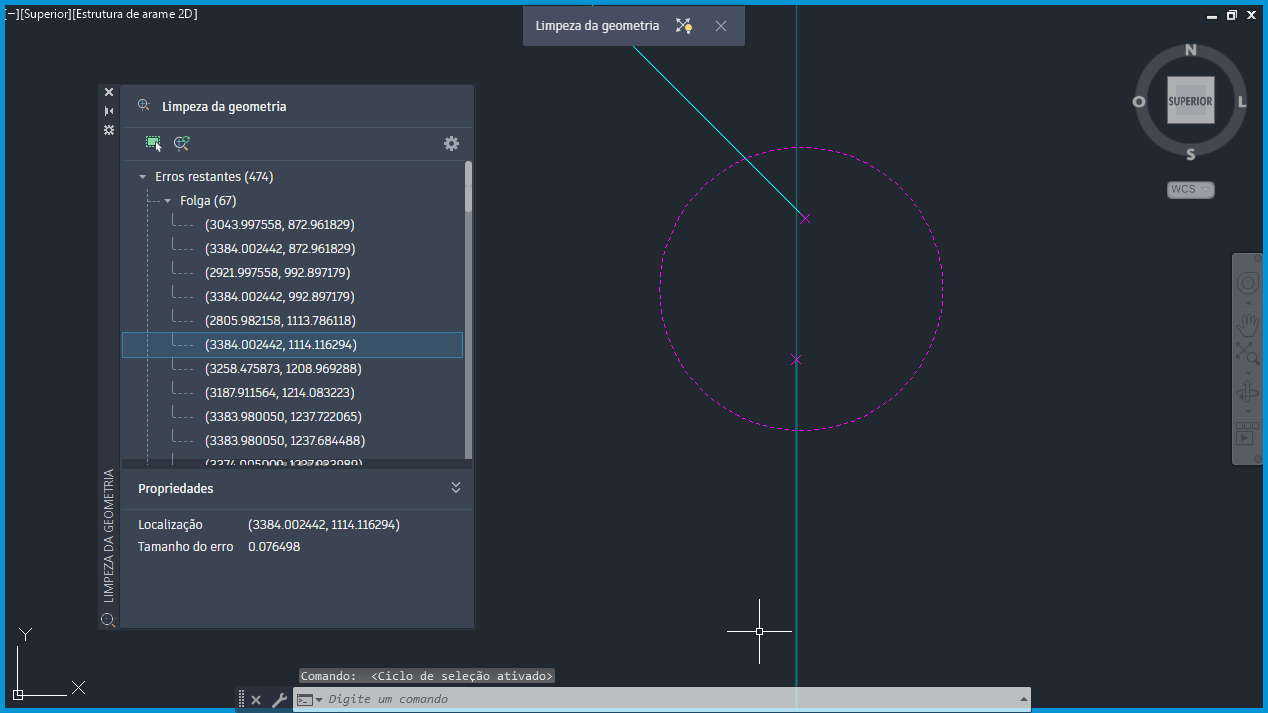The width and height of the screenshot is (1268, 713).
Task: Restore down the drawing window
Action: click(1231, 15)
